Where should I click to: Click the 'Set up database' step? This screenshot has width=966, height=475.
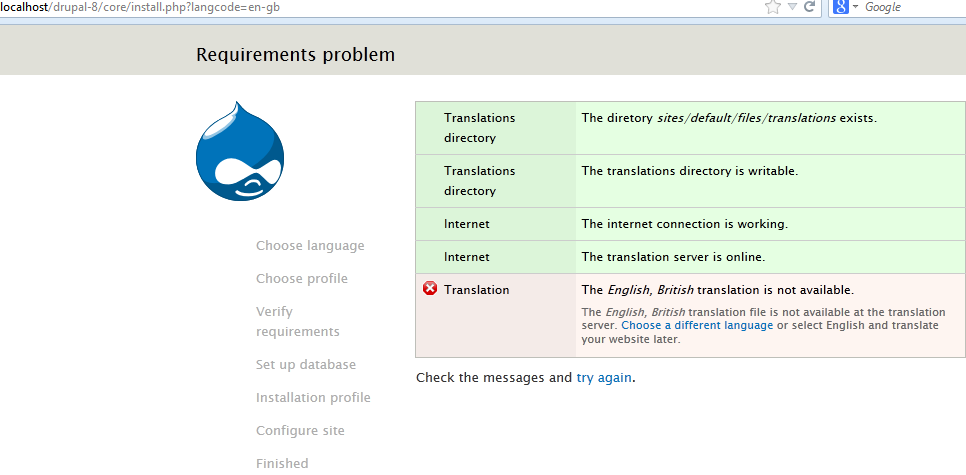click(305, 365)
